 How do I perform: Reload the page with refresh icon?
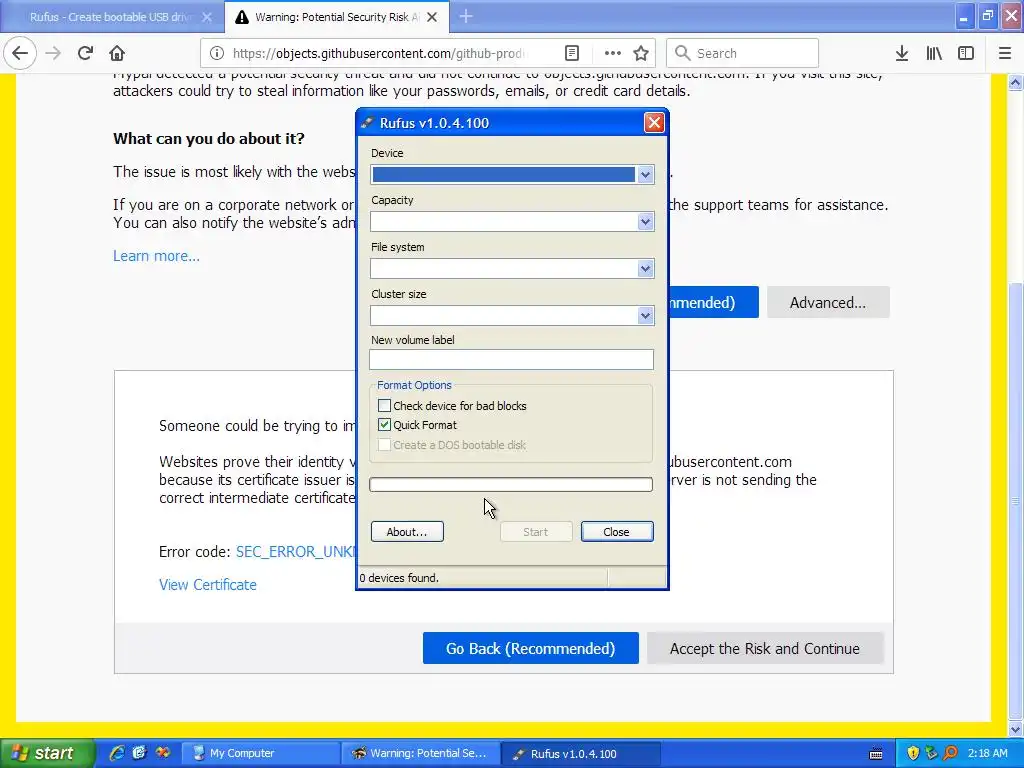click(85, 53)
